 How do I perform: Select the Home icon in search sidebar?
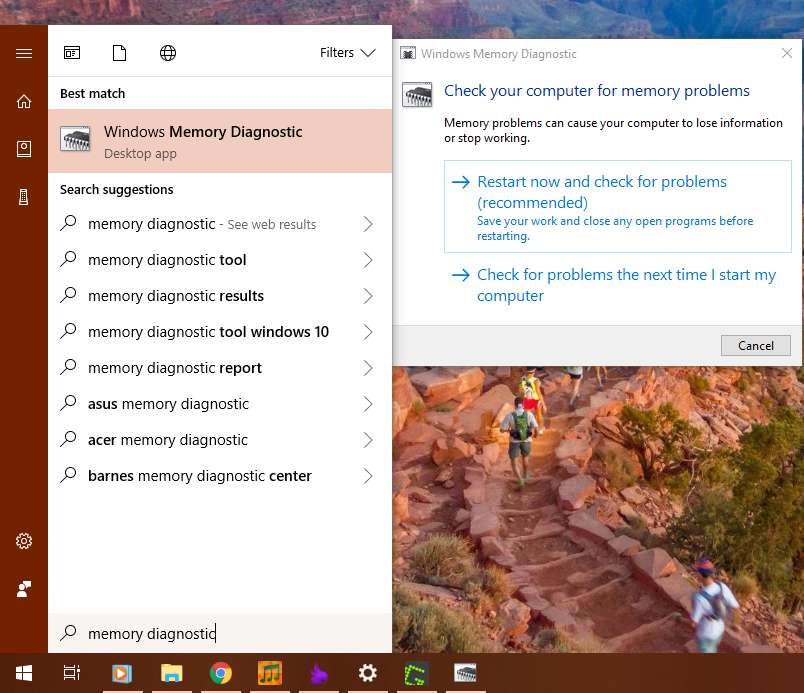pyautogui.click(x=24, y=101)
